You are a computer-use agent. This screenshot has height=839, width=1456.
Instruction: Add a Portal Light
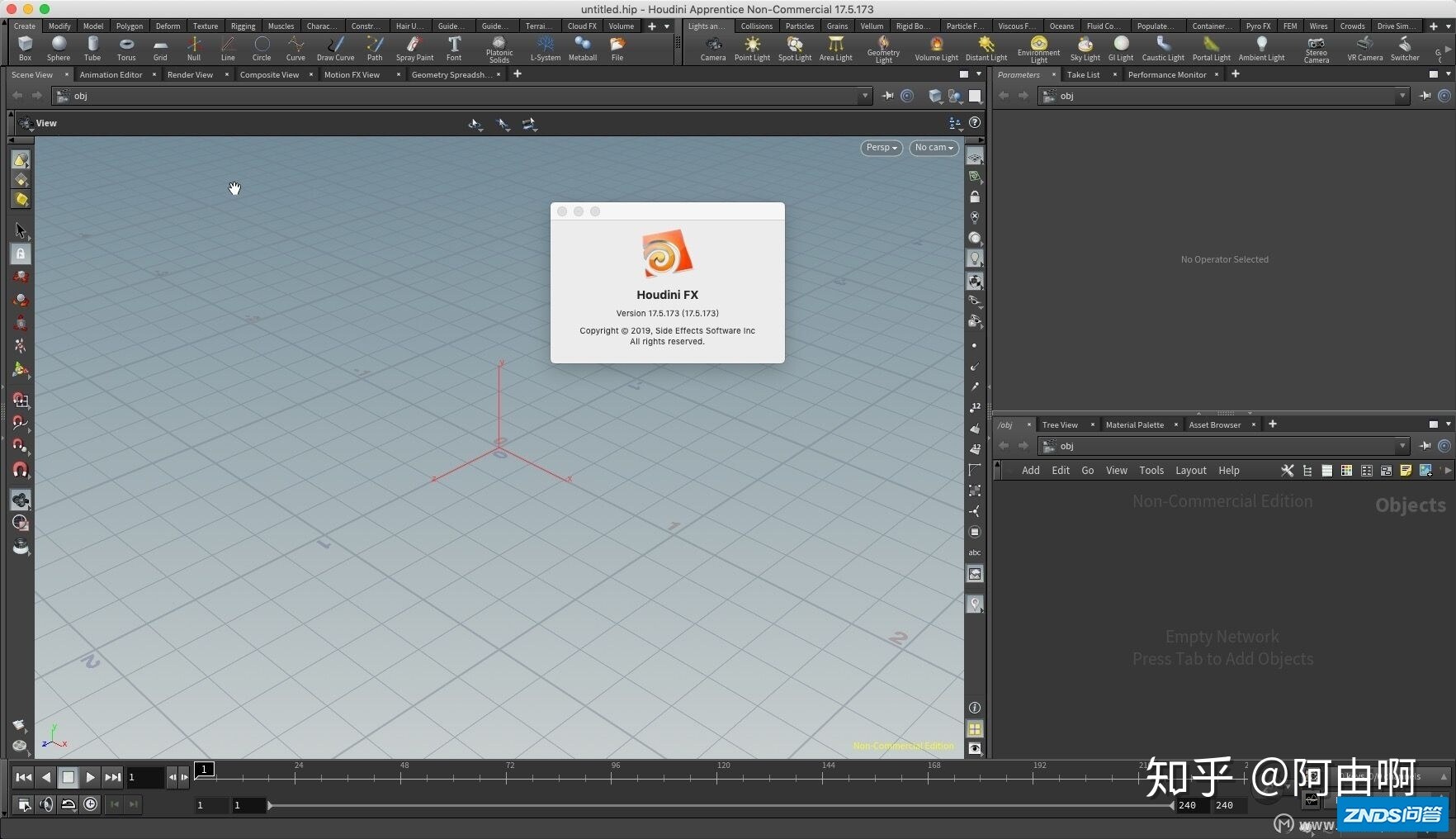(1211, 48)
